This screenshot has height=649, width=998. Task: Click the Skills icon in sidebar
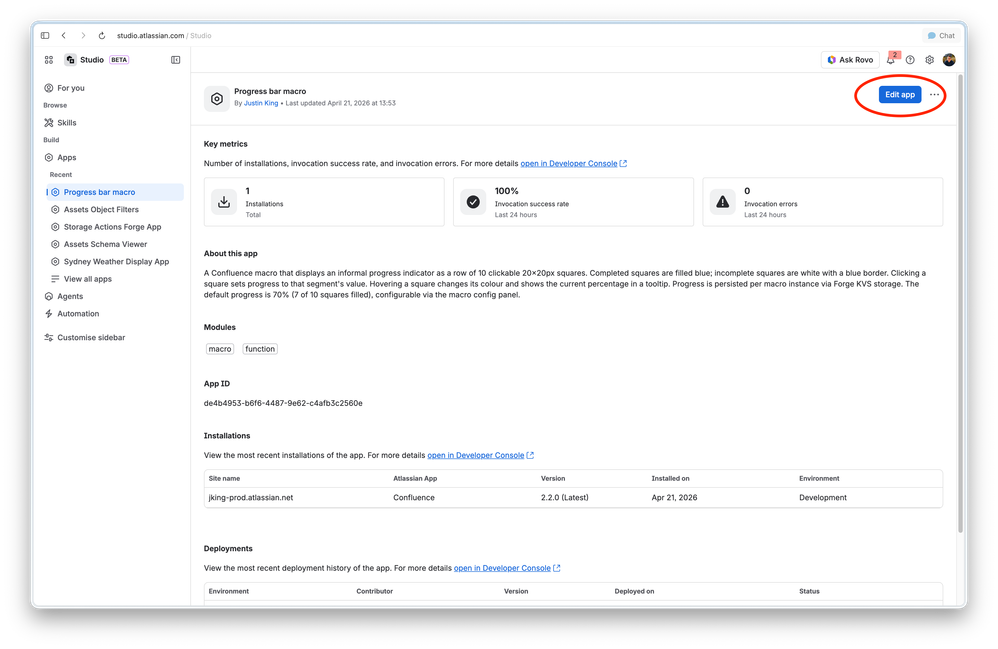coord(48,123)
